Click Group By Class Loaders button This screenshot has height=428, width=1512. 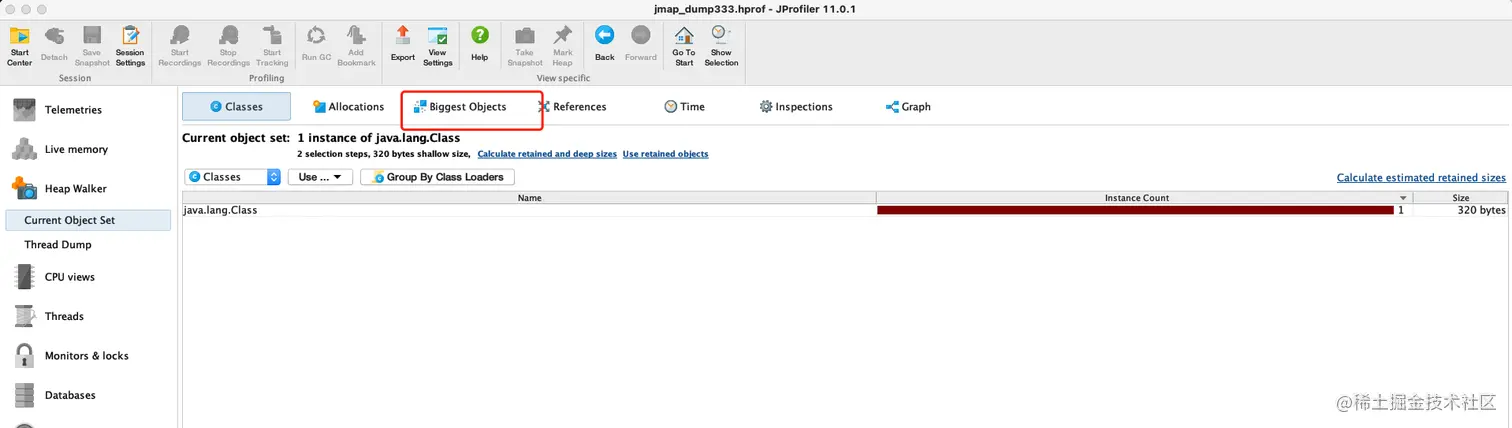pos(437,177)
